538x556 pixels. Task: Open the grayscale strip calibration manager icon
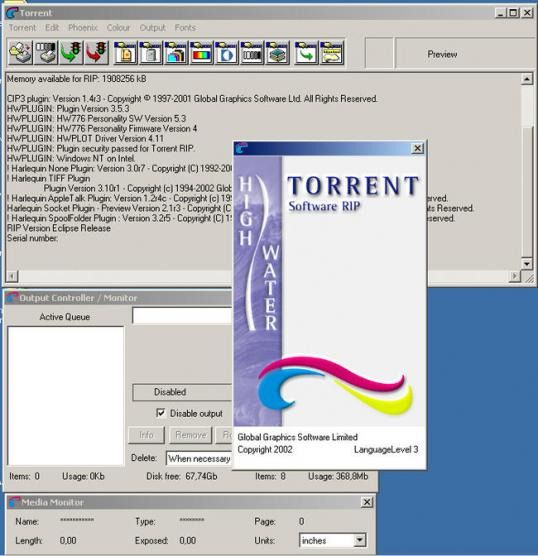click(251, 52)
